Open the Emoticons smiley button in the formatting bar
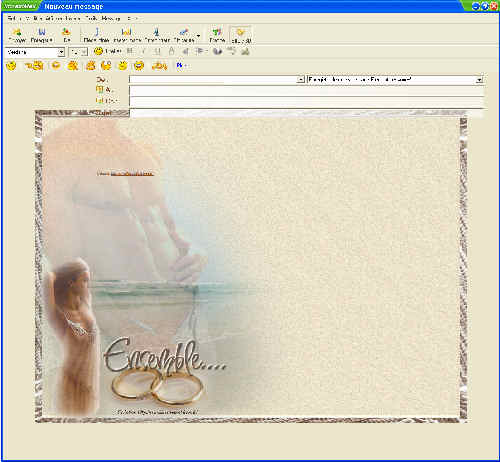Image resolution: width=500 pixels, height=462 pixels. pyautogui.click(x=107, y=51)
